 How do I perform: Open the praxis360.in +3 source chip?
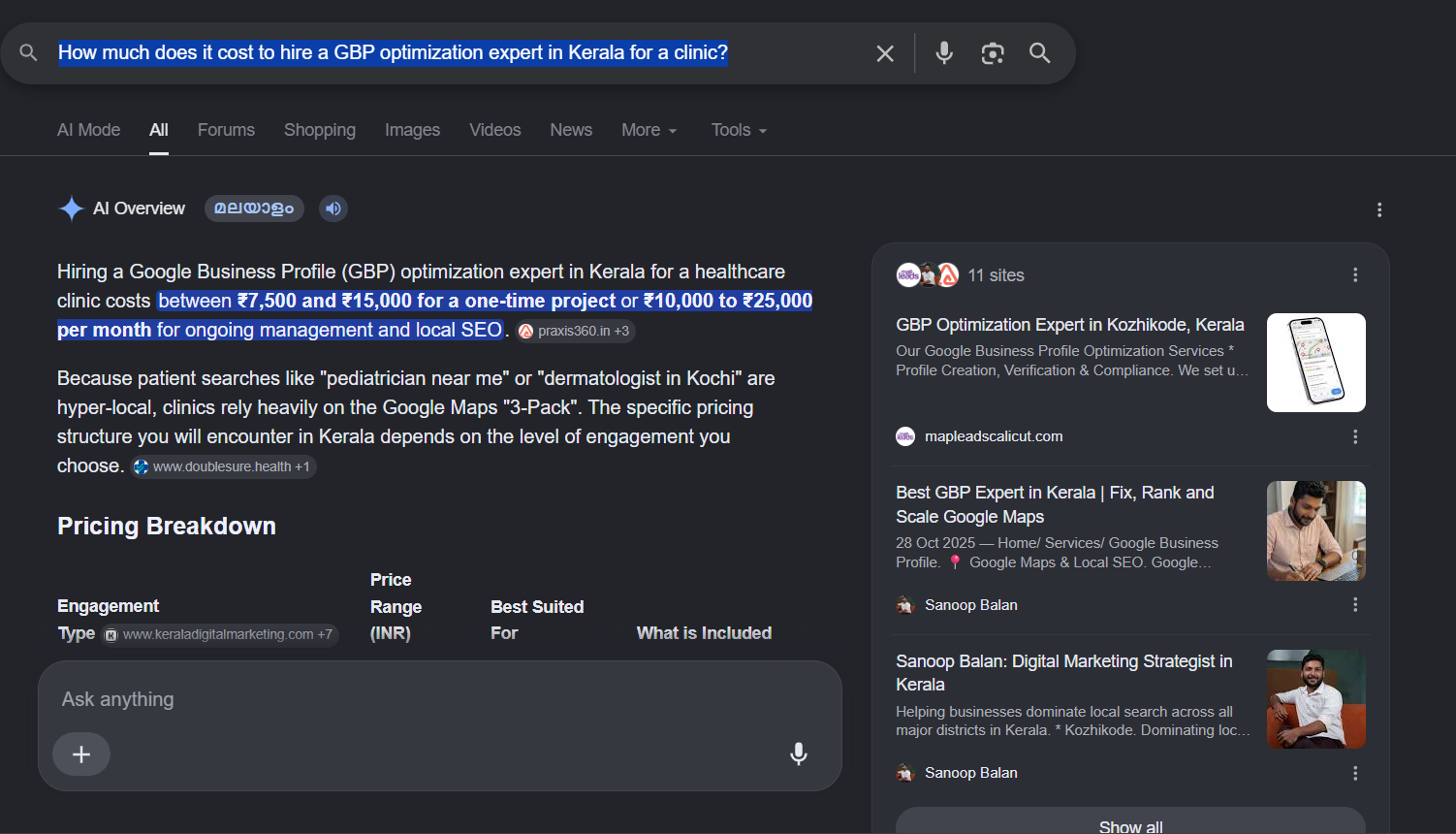click(x=575, y=331)
